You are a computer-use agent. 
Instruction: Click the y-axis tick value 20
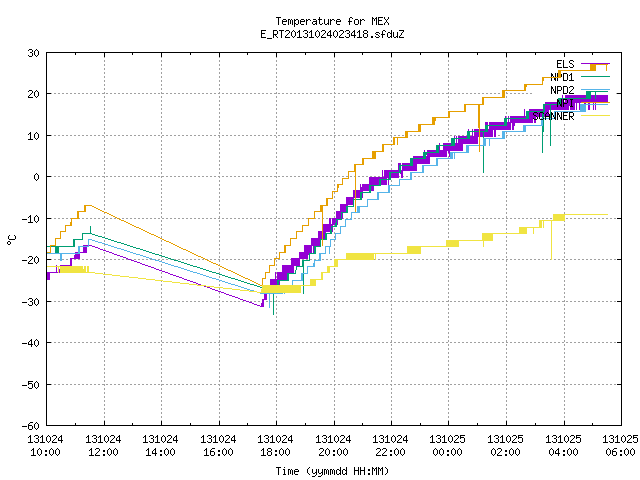tap(33, 94)
